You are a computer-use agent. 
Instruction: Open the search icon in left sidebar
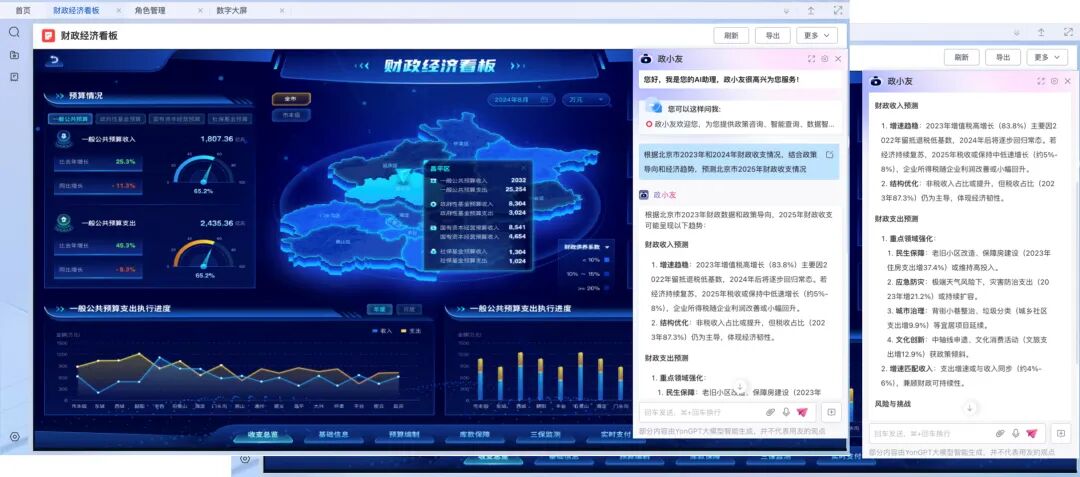[x=14, y=32]
